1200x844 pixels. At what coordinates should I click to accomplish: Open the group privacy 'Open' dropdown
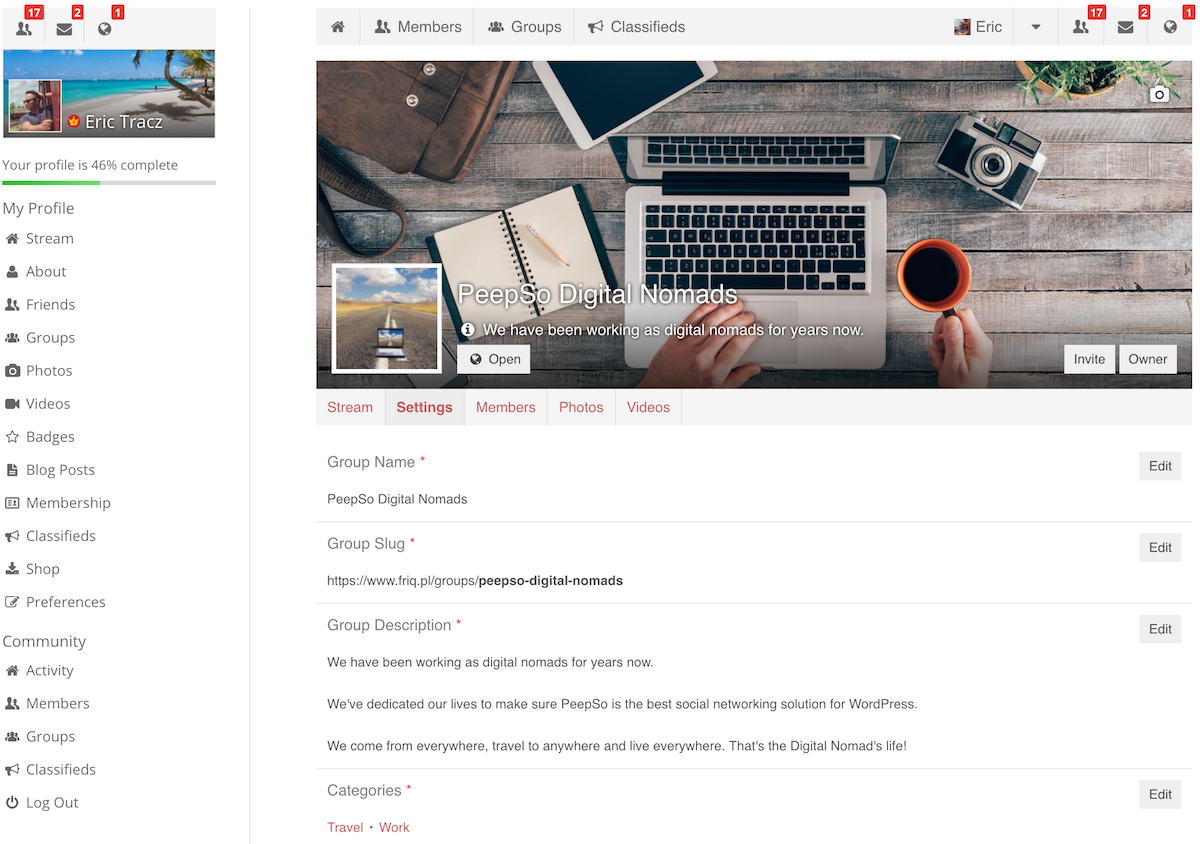494,359
